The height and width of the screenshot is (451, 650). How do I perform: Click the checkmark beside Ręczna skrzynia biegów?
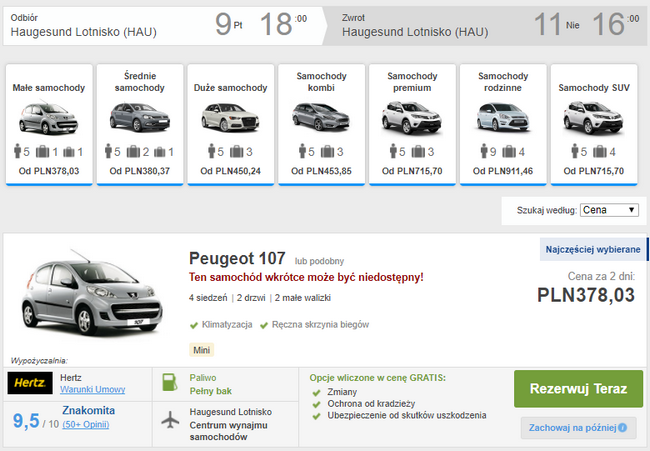point(264,325)
